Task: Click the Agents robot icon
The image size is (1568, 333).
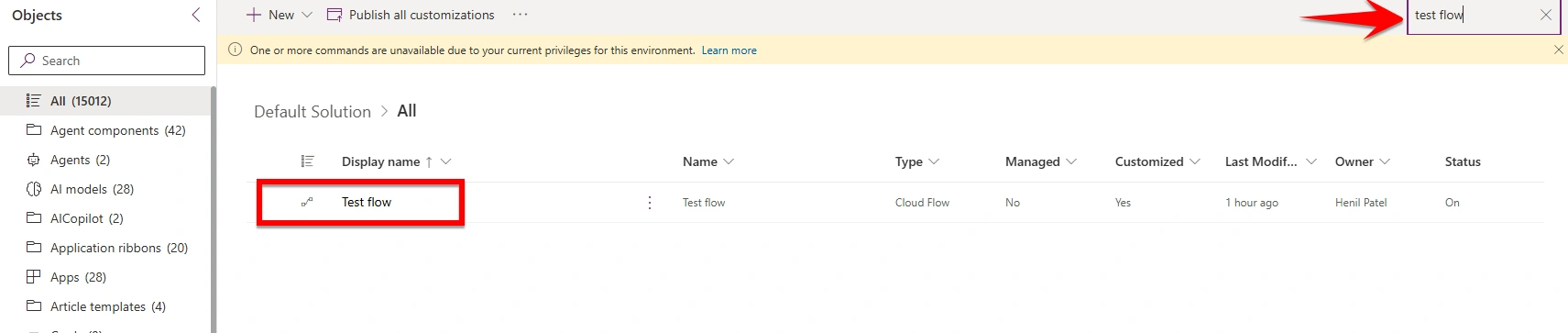Action: pos(34,160)
